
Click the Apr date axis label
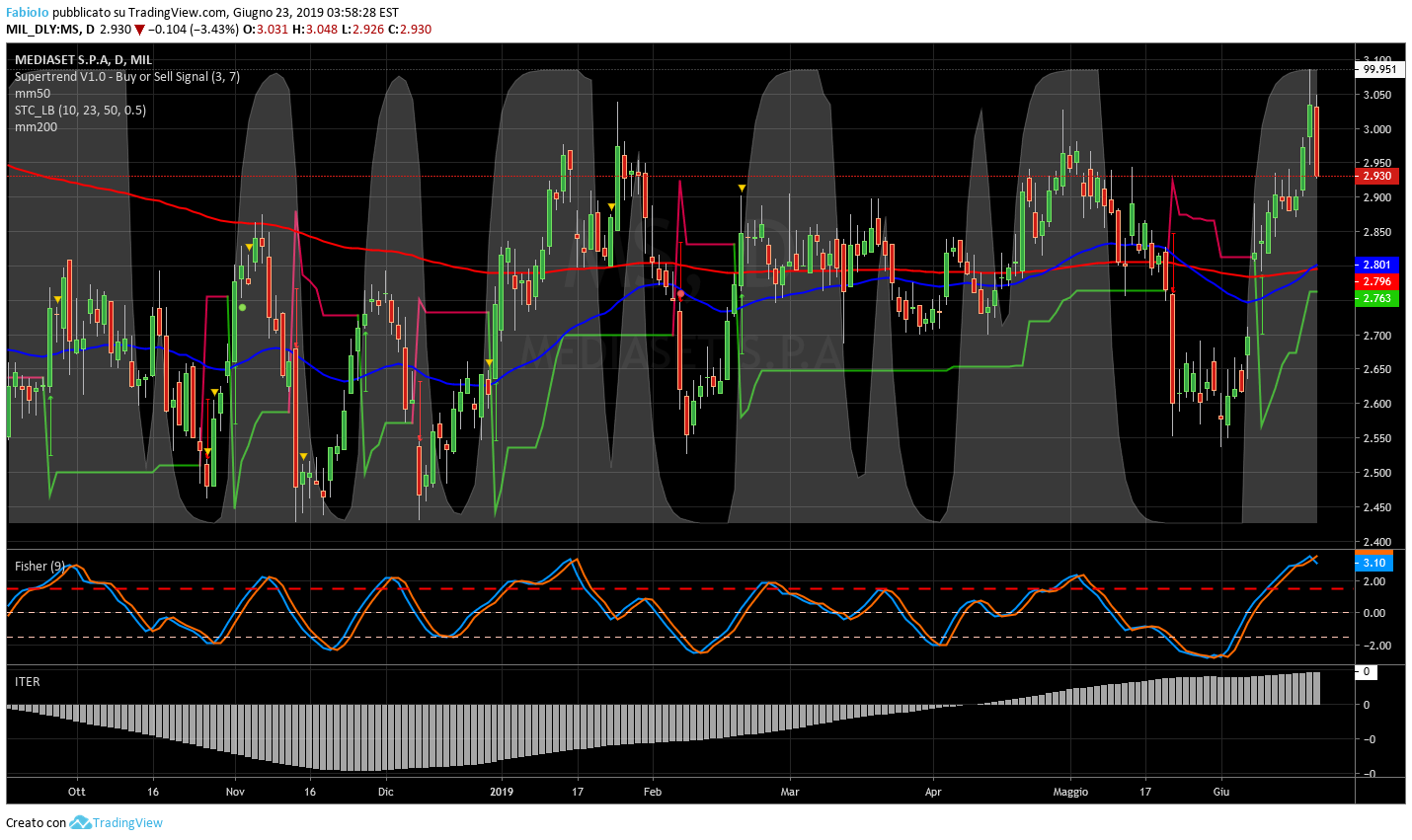pyautogui.click(x=933, y=792)
